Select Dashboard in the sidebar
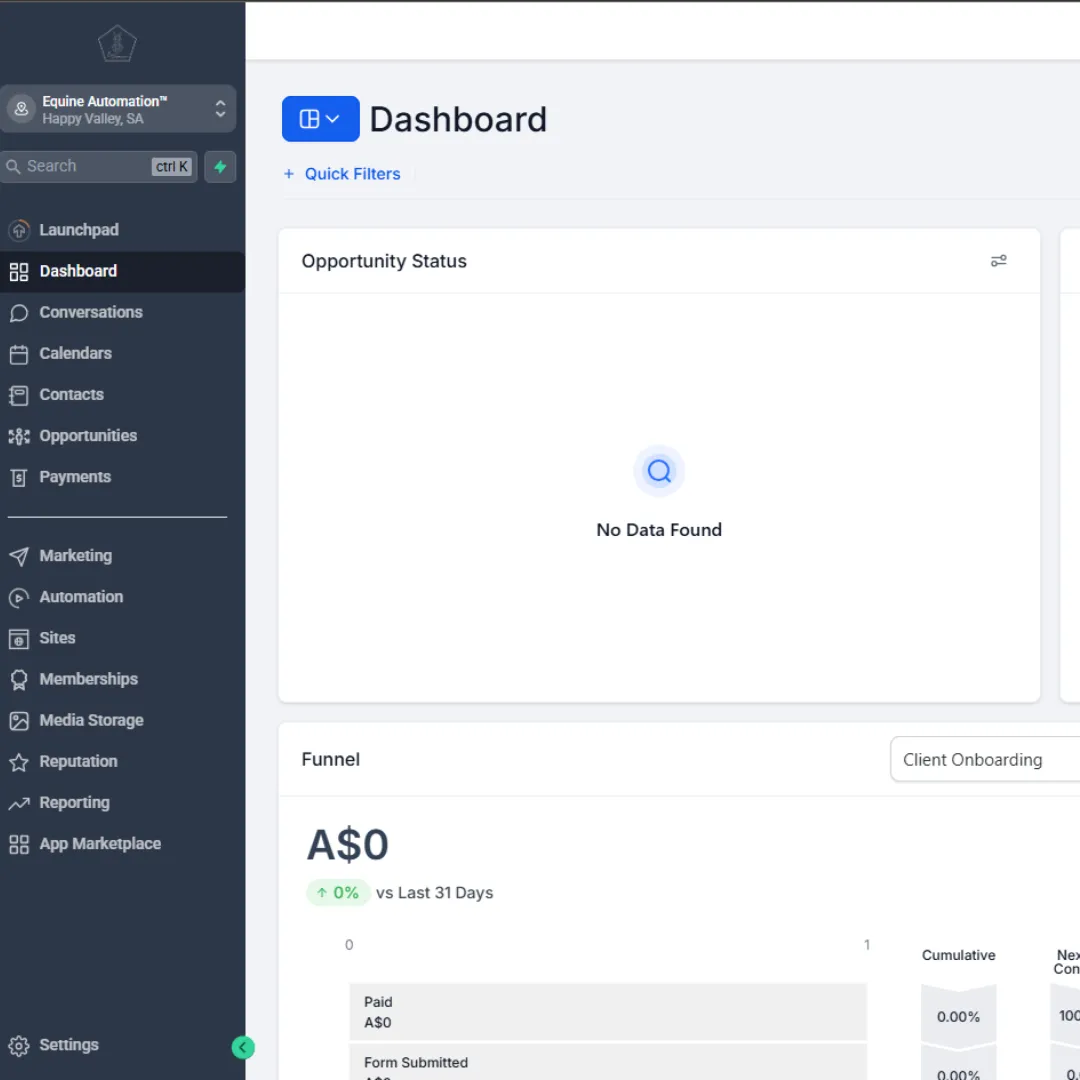 tap(122, 271)
